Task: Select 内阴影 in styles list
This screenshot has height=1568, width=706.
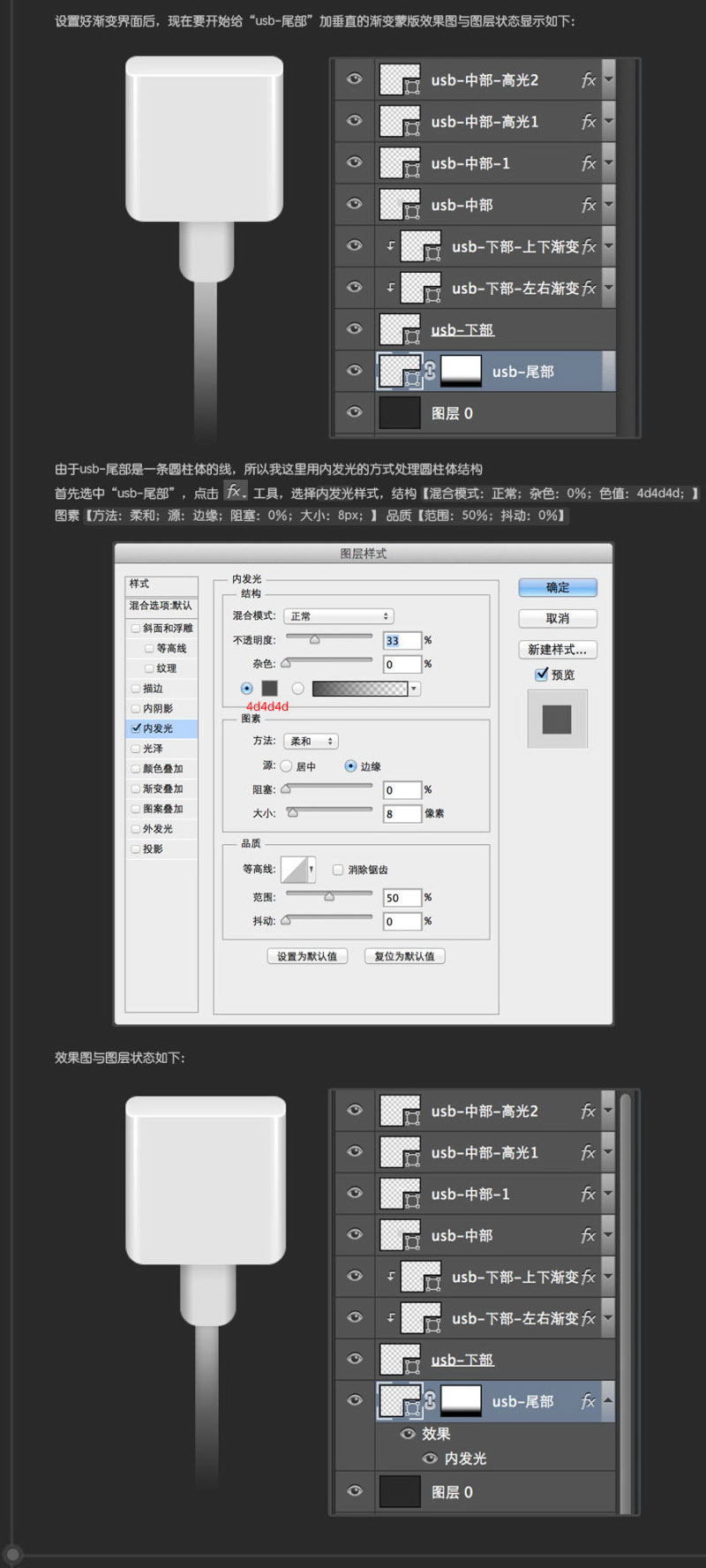Action: click(x=158, y=708)
